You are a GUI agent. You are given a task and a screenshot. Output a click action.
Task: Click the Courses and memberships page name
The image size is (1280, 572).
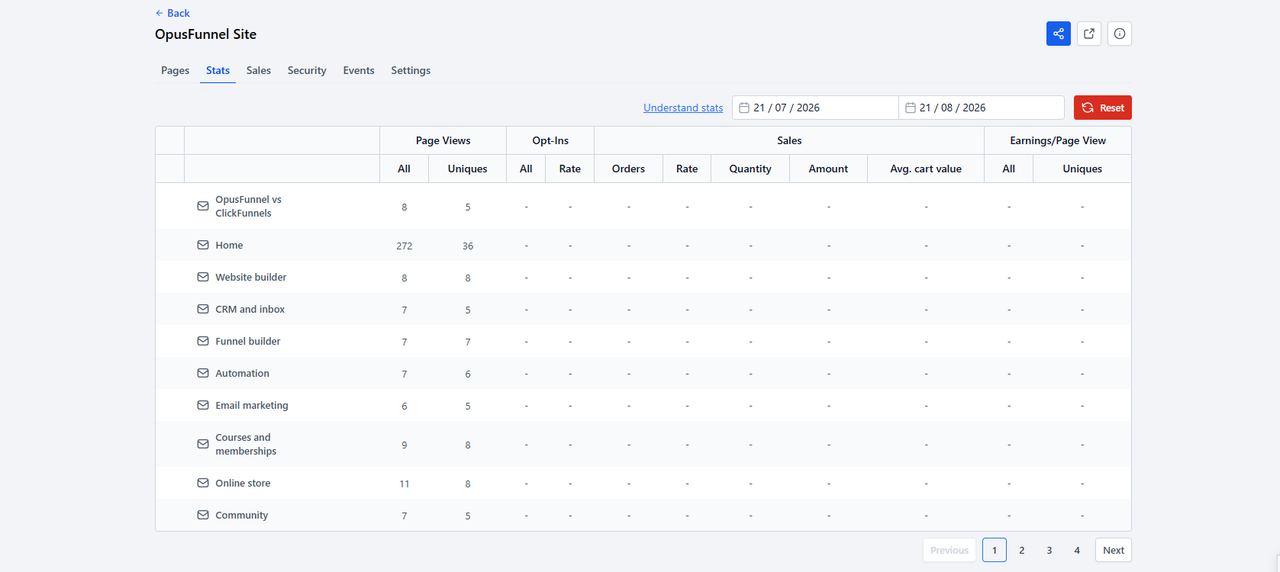click(246, 444)
